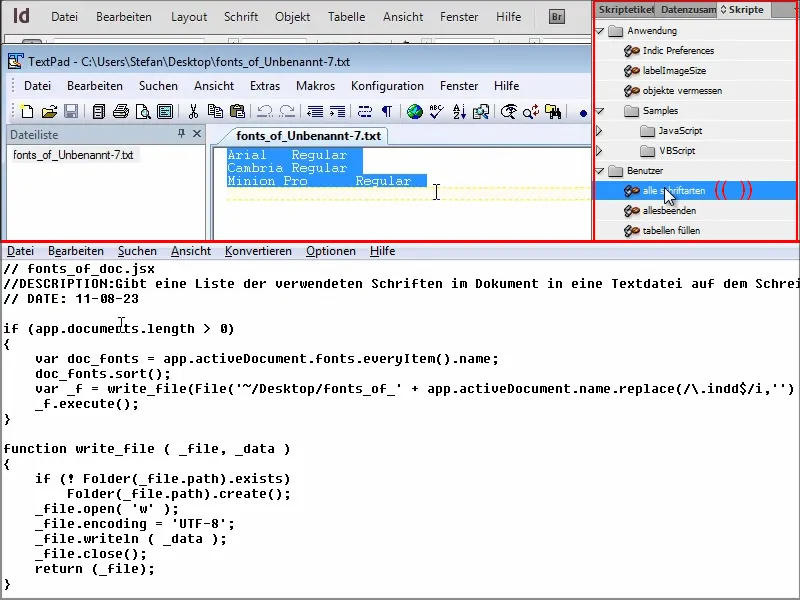
Task: Click the increase indent icon
Action: click(x=337, y=111)
